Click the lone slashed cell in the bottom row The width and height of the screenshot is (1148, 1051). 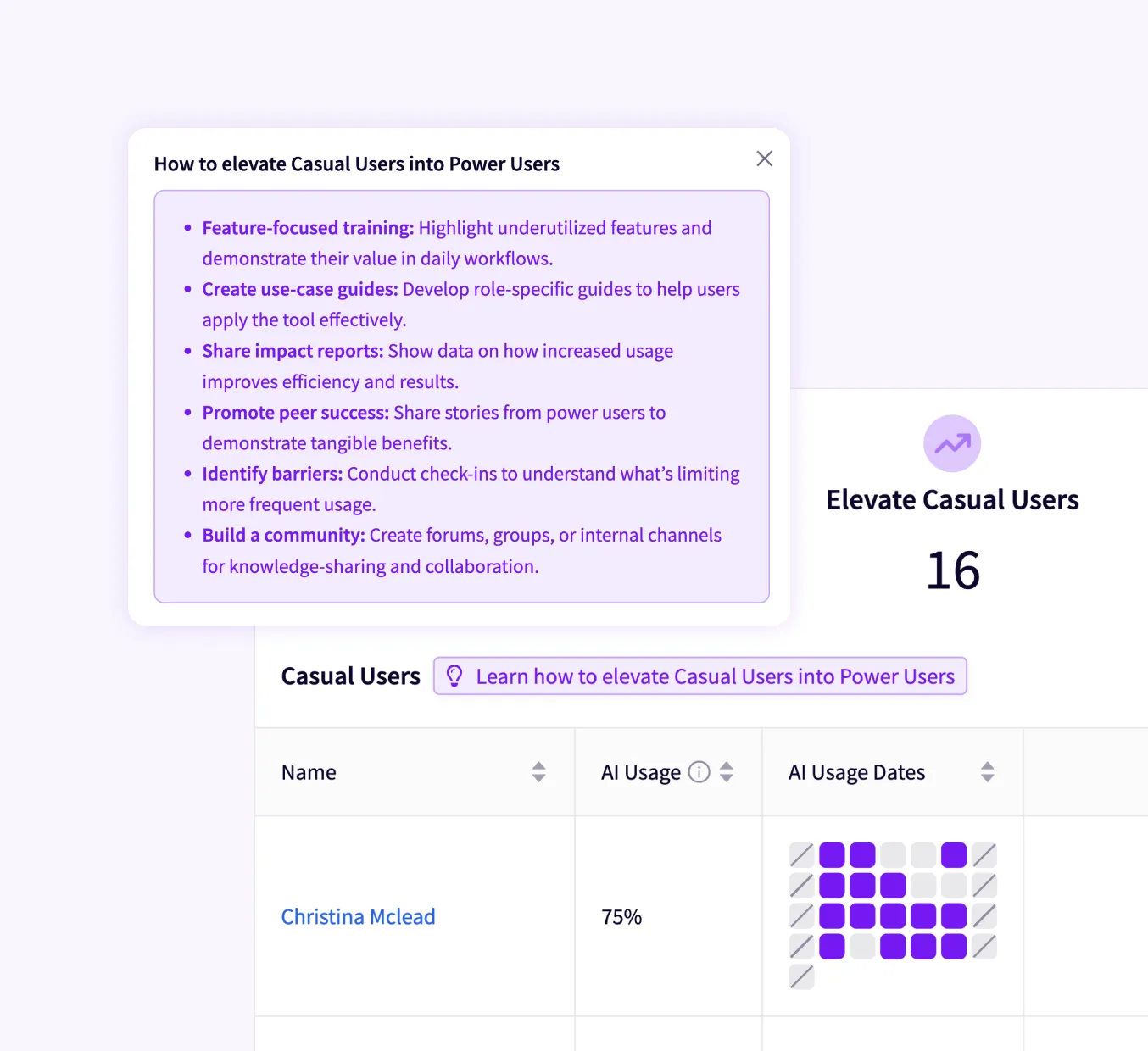(x=801, y=976)
